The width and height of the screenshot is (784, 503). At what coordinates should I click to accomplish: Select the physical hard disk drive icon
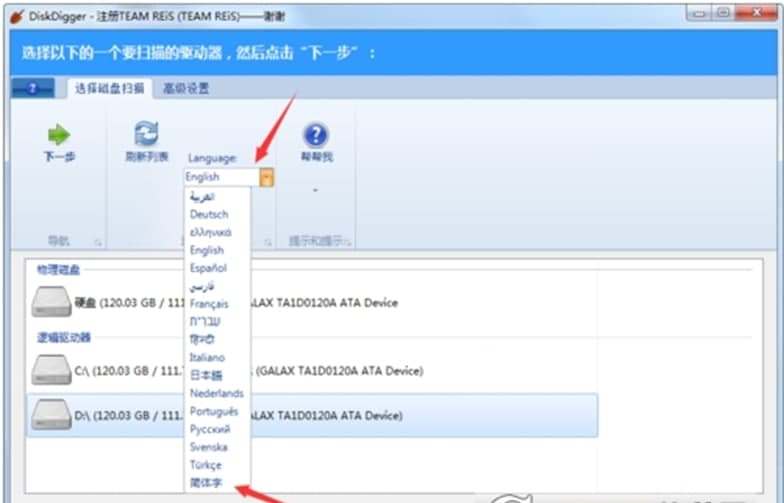[51, 301]
